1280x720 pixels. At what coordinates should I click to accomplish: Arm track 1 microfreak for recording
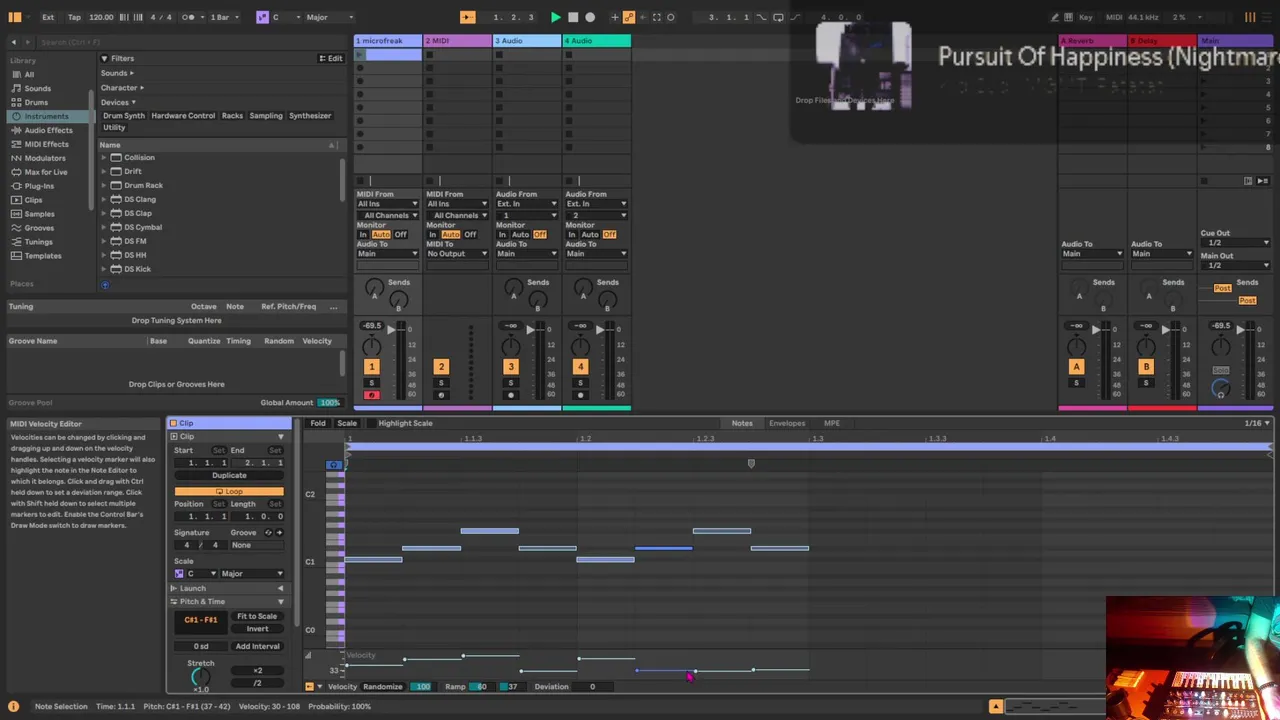point(371,395)
